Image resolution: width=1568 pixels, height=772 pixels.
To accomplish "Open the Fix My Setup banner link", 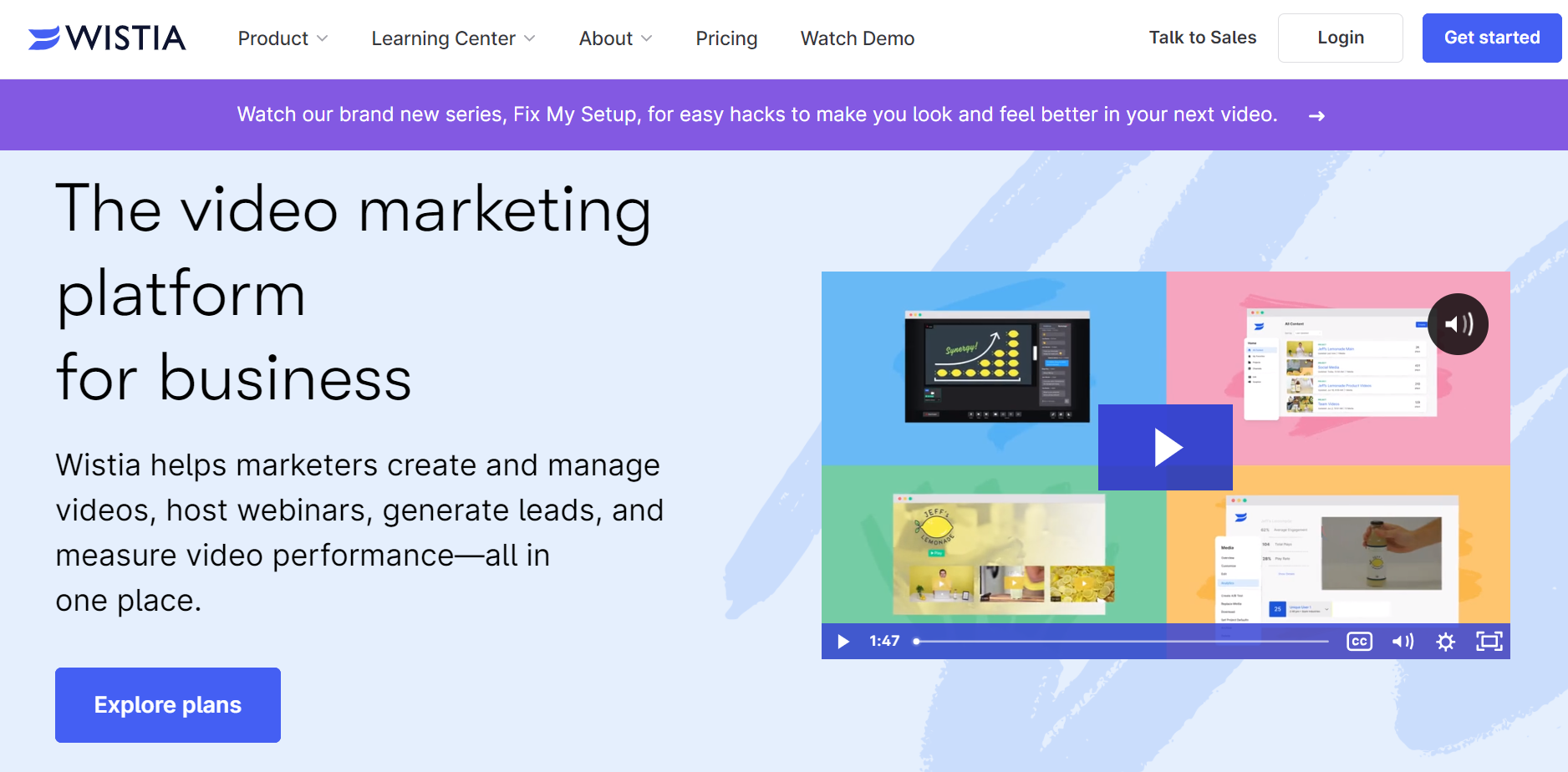I will tap(757, 114).
